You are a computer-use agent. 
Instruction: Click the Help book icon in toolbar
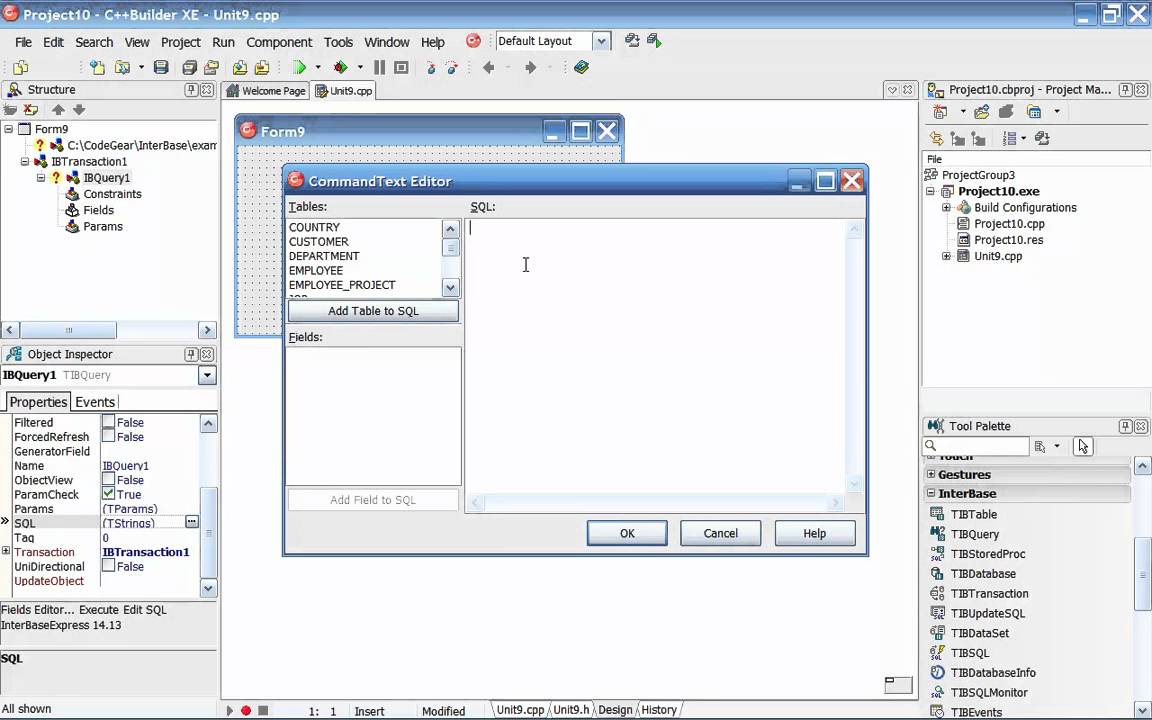tap(581, 68)
